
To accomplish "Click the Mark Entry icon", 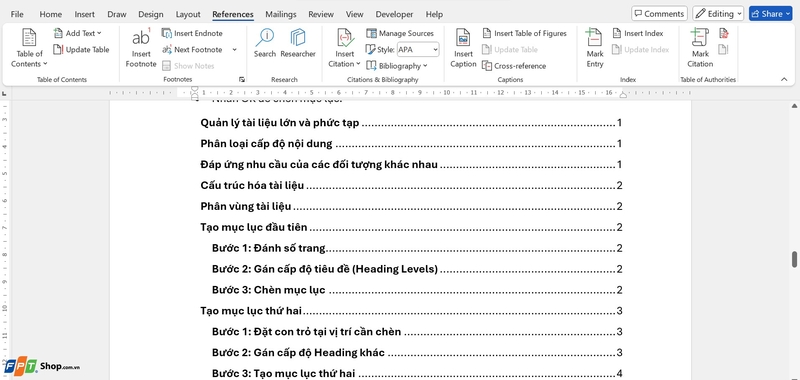I will coord(594,38).
